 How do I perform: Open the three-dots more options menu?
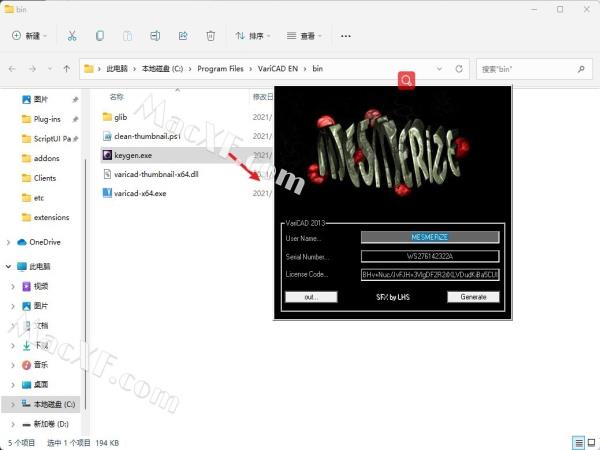346,36
